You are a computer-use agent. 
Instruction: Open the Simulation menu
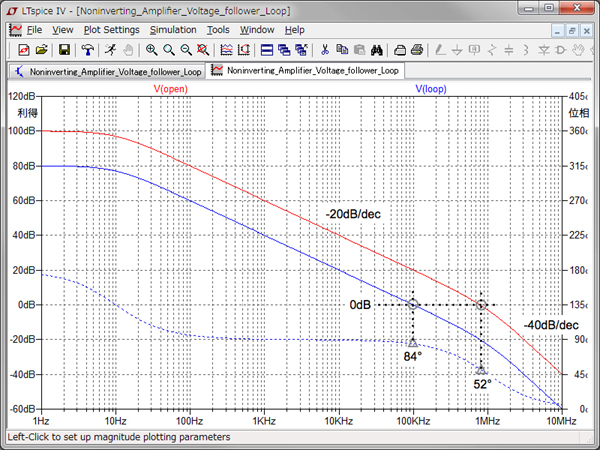173,30
